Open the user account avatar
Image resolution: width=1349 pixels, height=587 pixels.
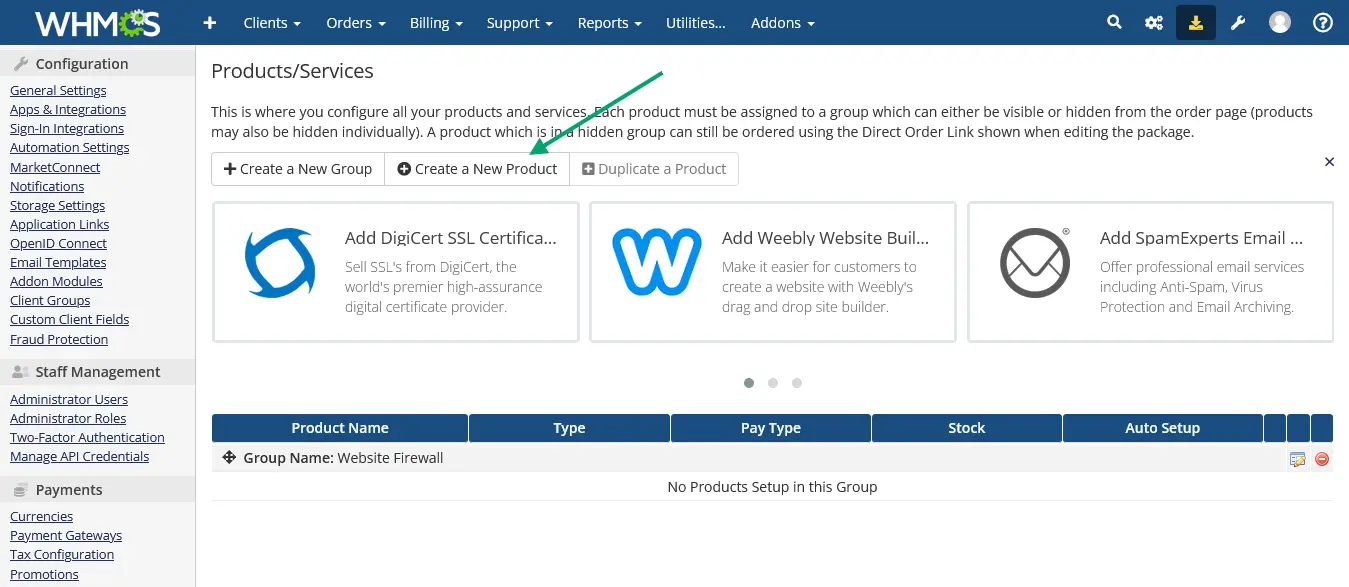1280,22
